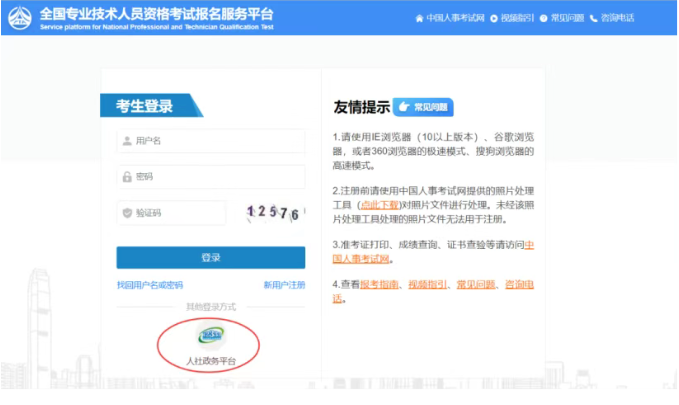Image resolution: width=679 pixels, height=405 pixels.
Task: Click the question mark icon in header
Action: pyautogui.click(x=543, y=18)
